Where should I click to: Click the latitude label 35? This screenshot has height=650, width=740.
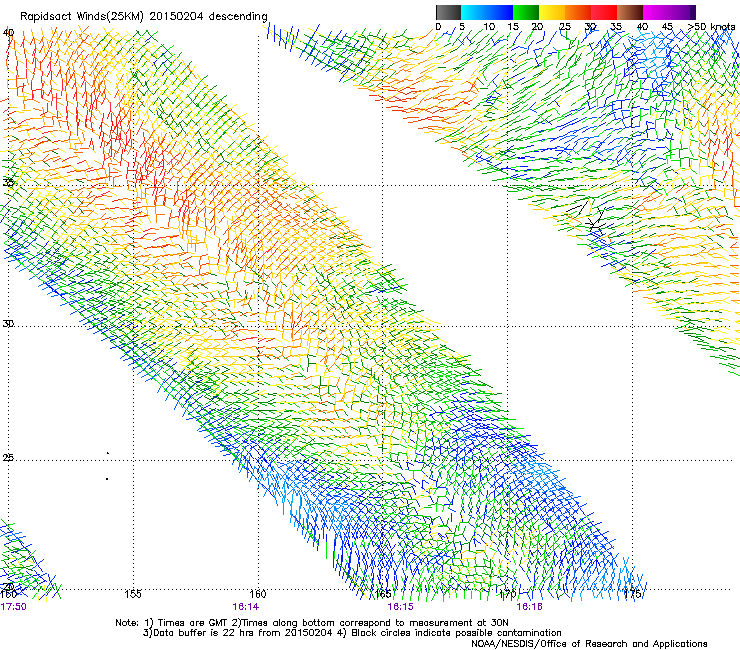8,182
